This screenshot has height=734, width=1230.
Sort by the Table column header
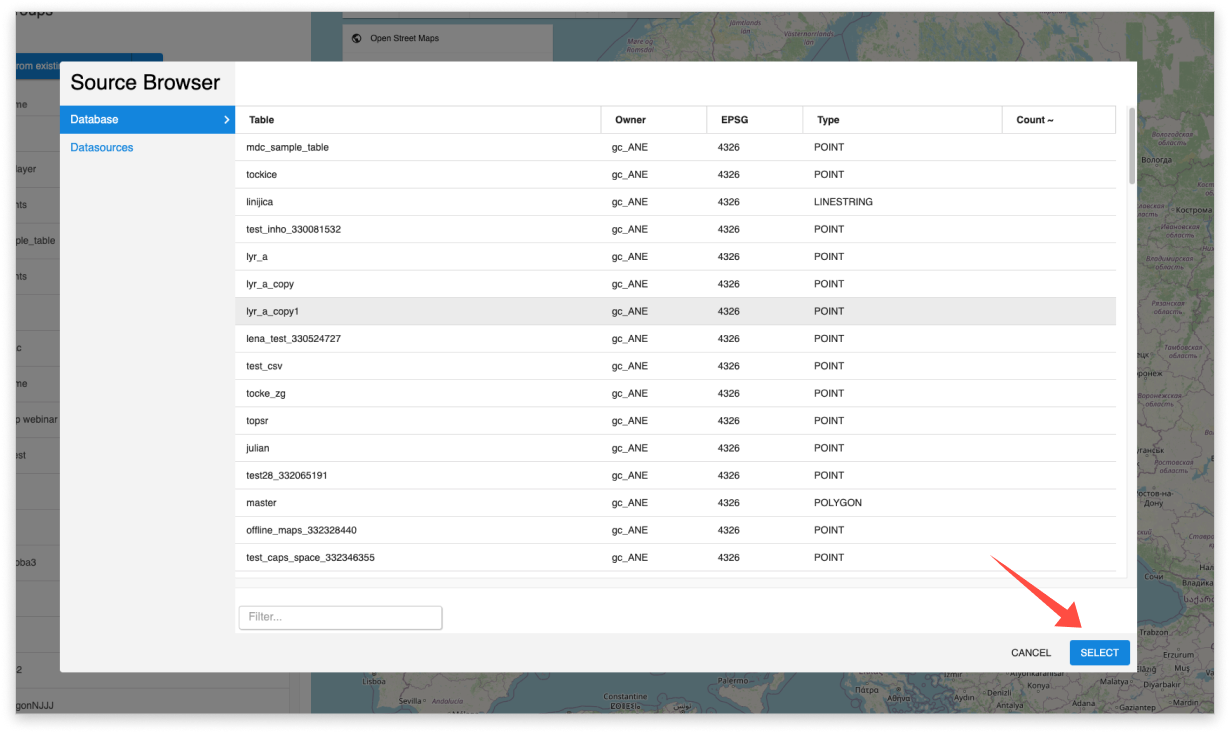pos(260,119)
